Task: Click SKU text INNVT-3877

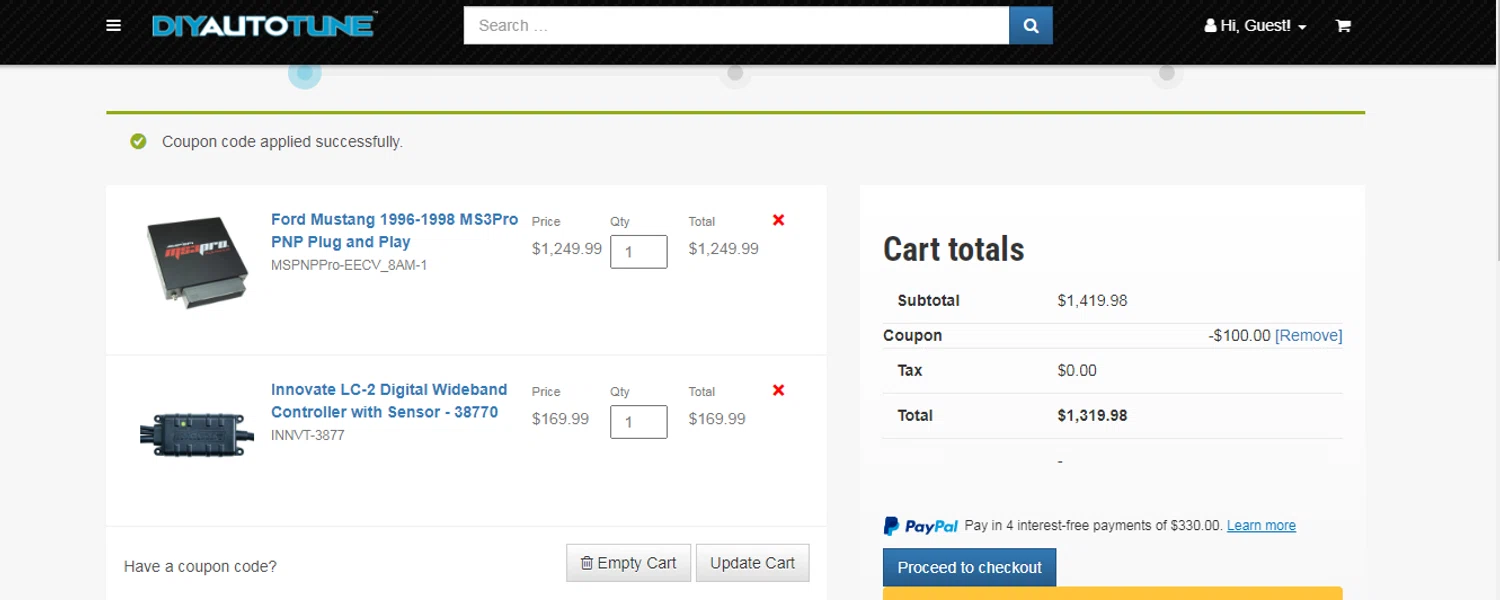Action: 308,435
